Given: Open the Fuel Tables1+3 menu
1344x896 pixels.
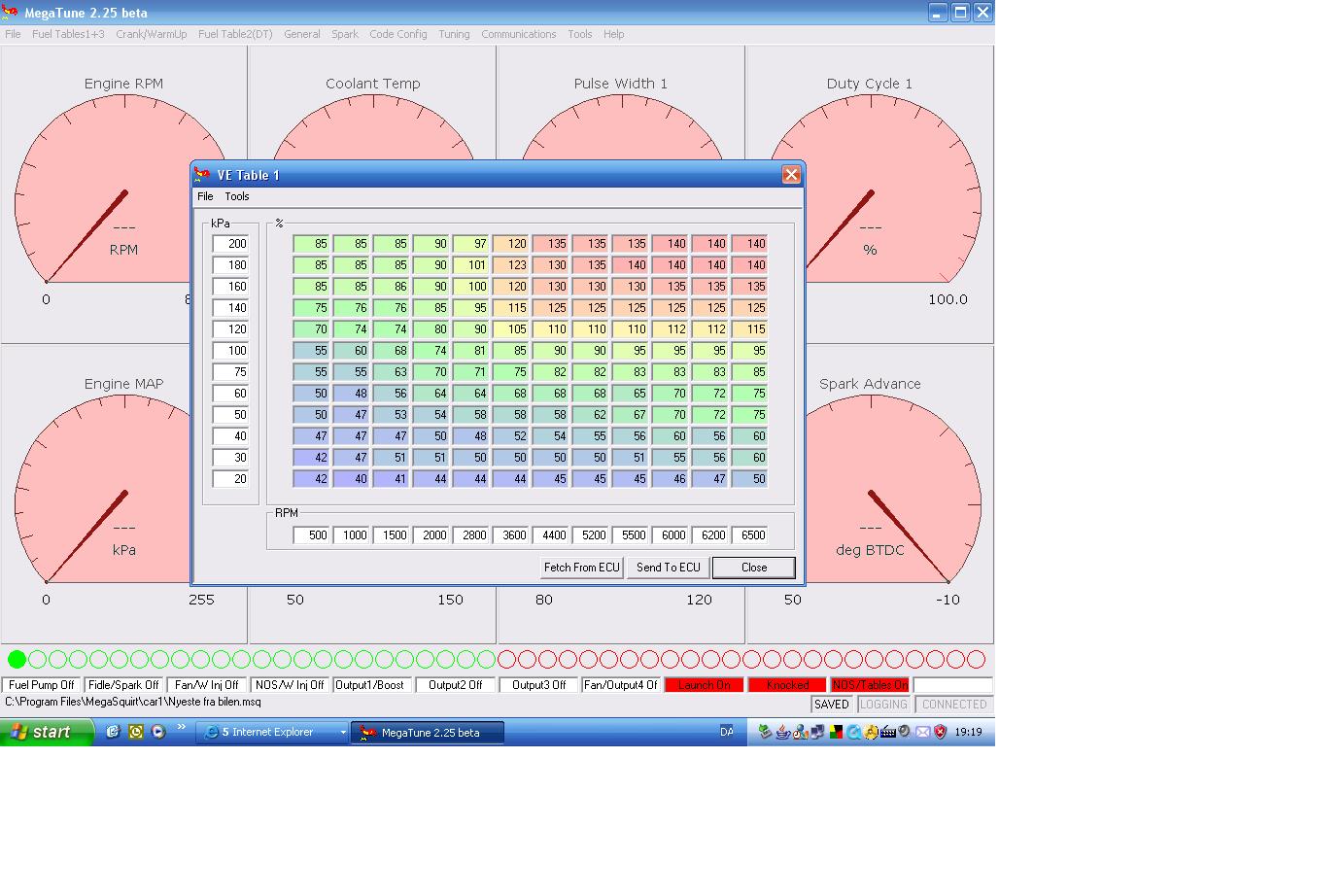Looking at the screenshot, I should coord(68,34).
